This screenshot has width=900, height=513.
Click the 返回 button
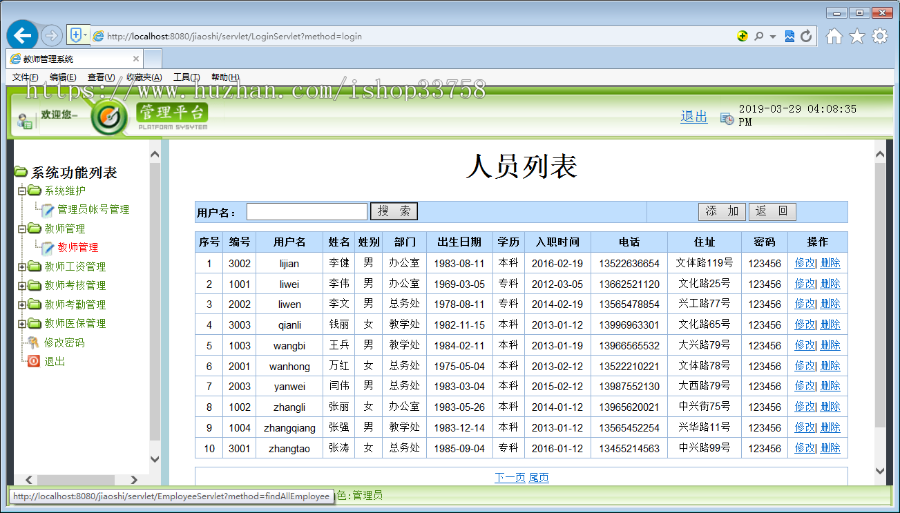772,211
